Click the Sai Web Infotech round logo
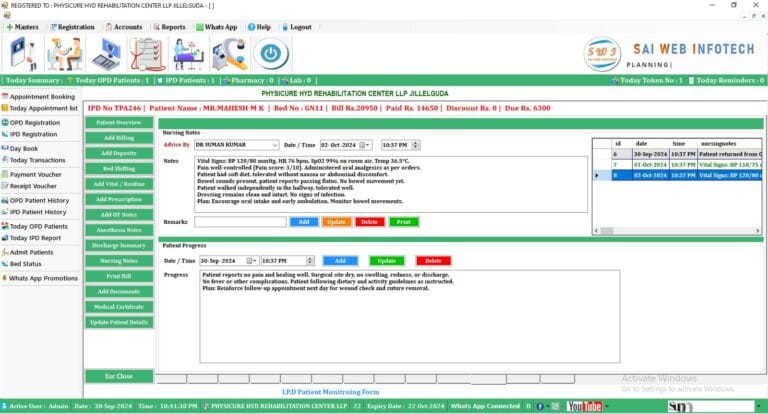This screenshot has width=768, height=414. (x=602, y=54)
